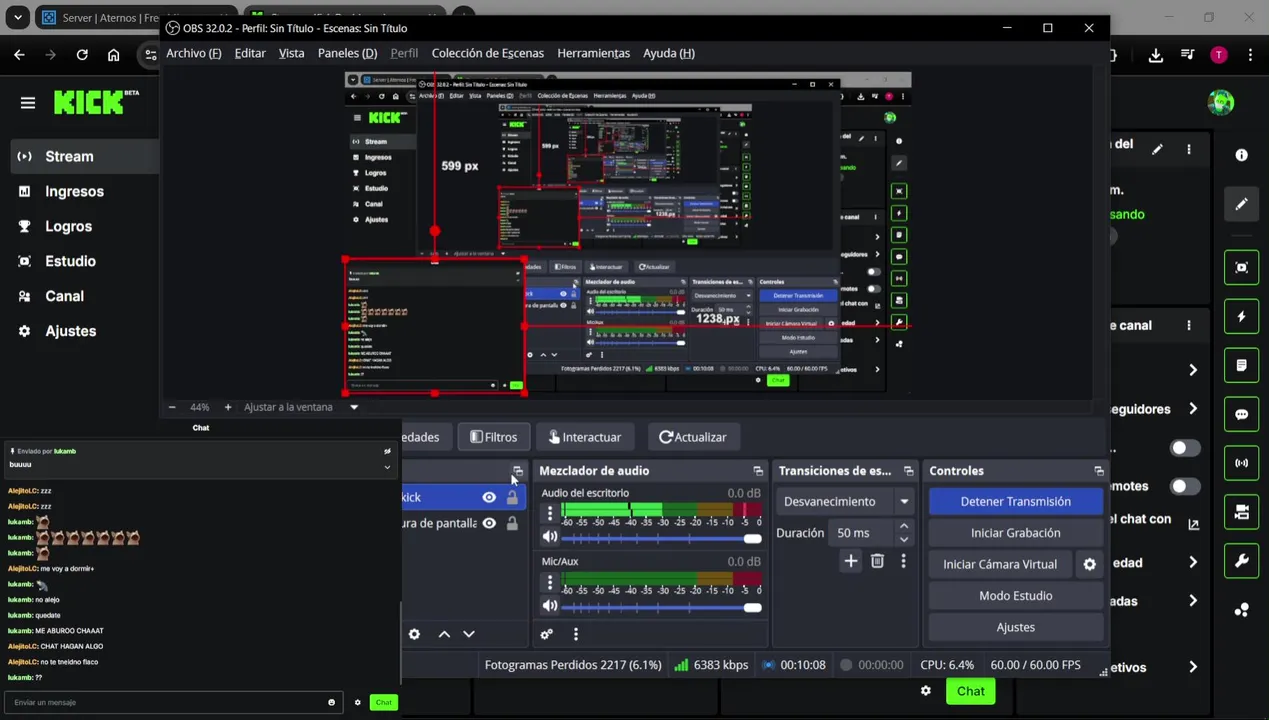1269x720 pixels.
Task: Click the Filtros button
Action: 494,437
